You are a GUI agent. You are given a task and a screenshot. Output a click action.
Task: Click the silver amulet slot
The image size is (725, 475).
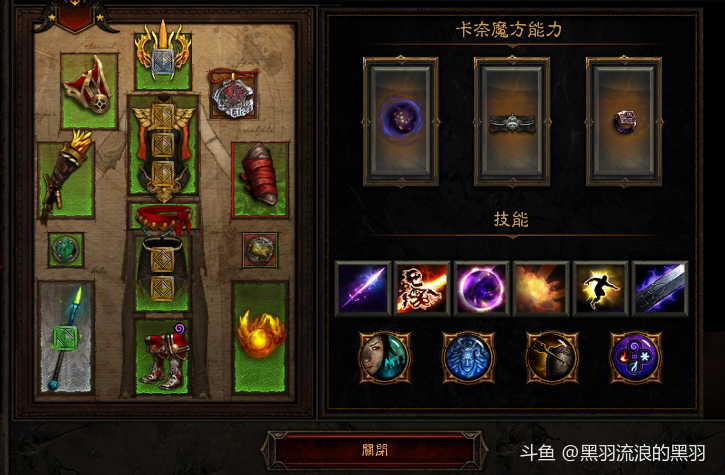233,95
